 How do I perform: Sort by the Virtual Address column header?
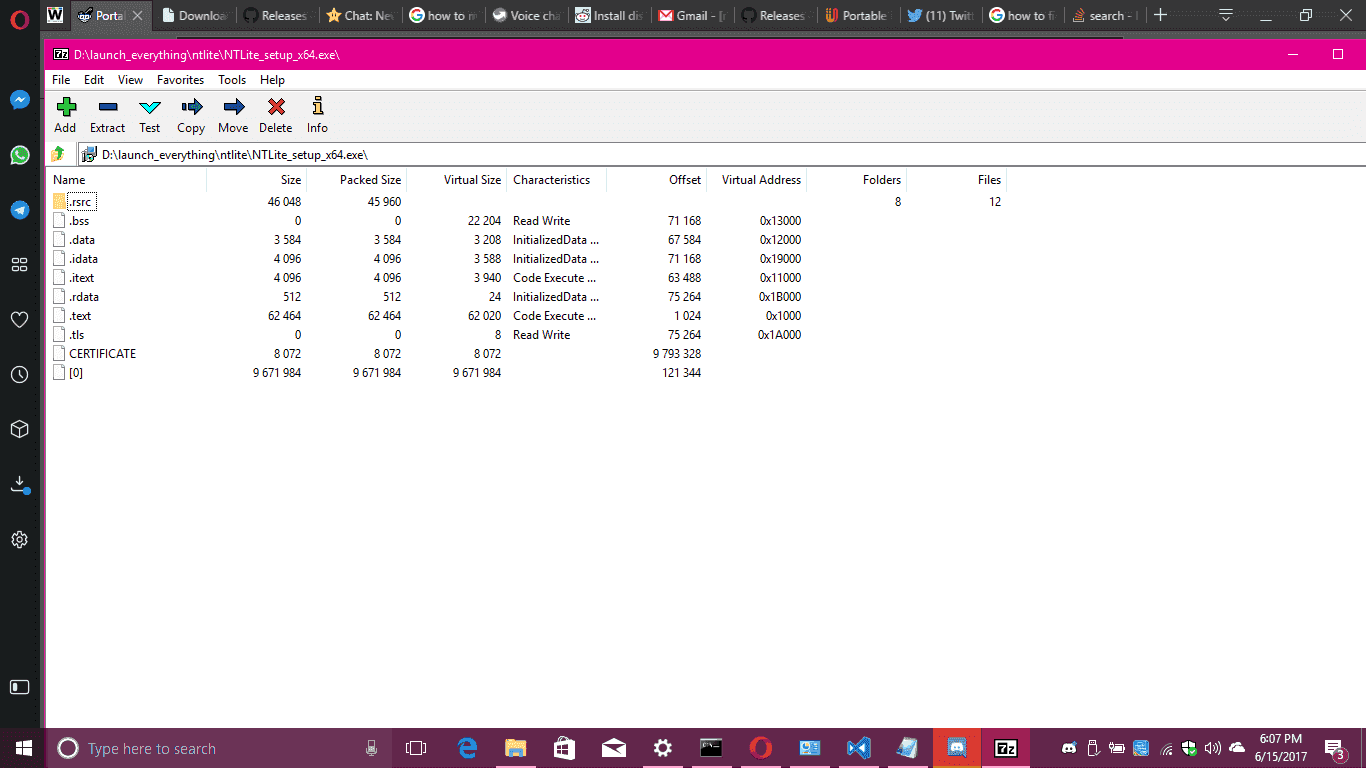(756, 180)
